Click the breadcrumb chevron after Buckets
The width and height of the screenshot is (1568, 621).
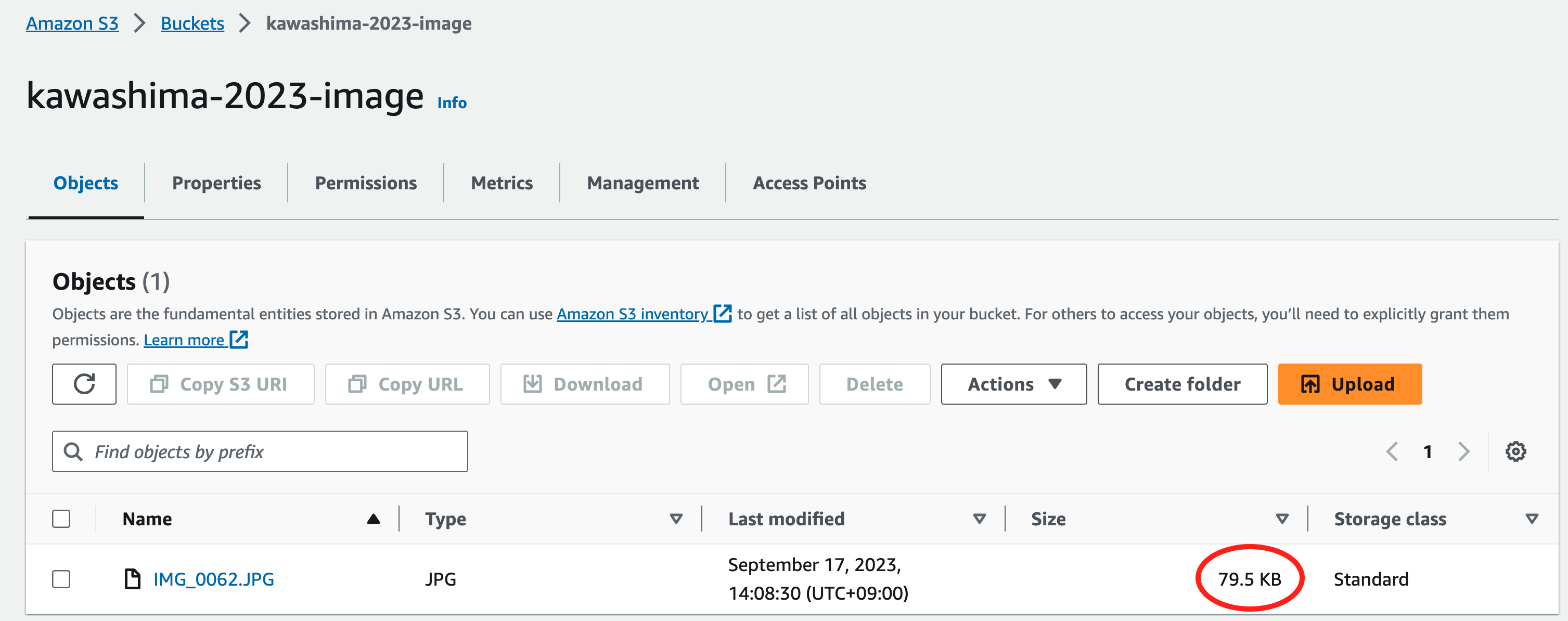pyautogui.click(x=245, y=23)
